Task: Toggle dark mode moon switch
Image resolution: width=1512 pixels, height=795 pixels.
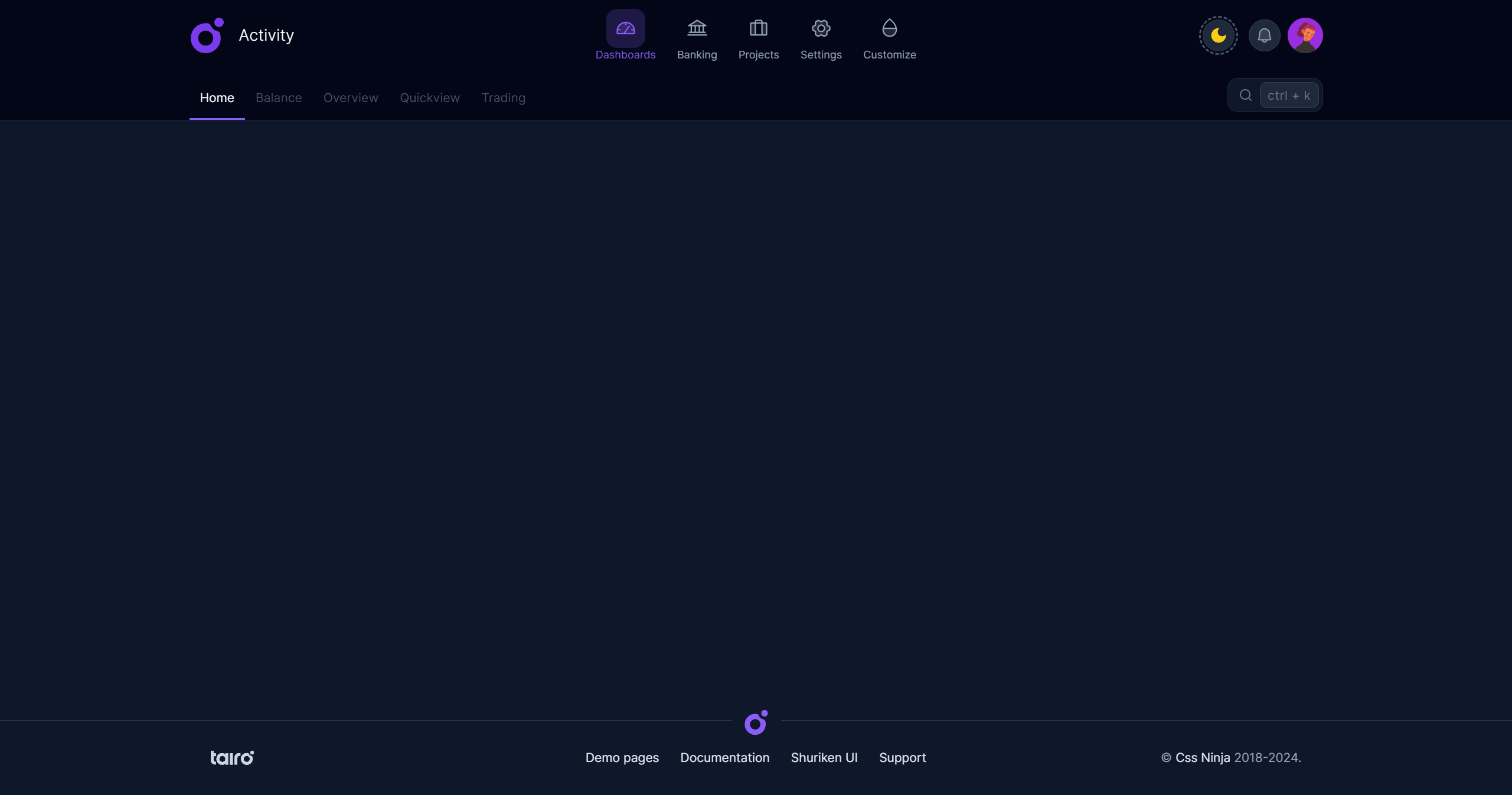Action: click(1218, 35)
